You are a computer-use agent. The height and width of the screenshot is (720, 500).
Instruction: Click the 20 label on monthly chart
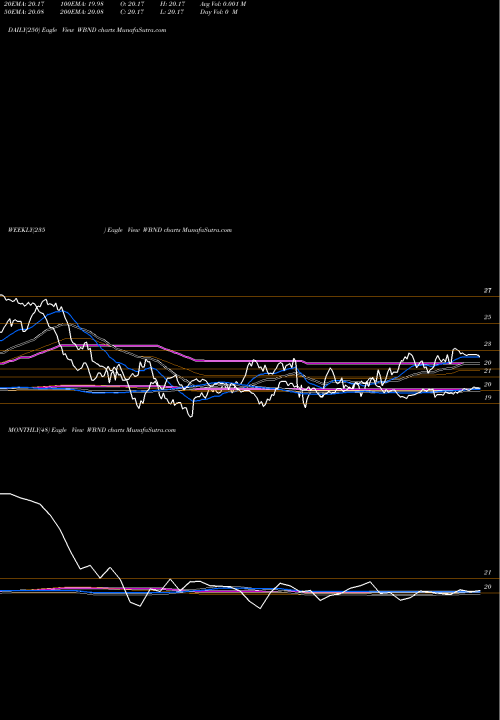coord(487,586)
